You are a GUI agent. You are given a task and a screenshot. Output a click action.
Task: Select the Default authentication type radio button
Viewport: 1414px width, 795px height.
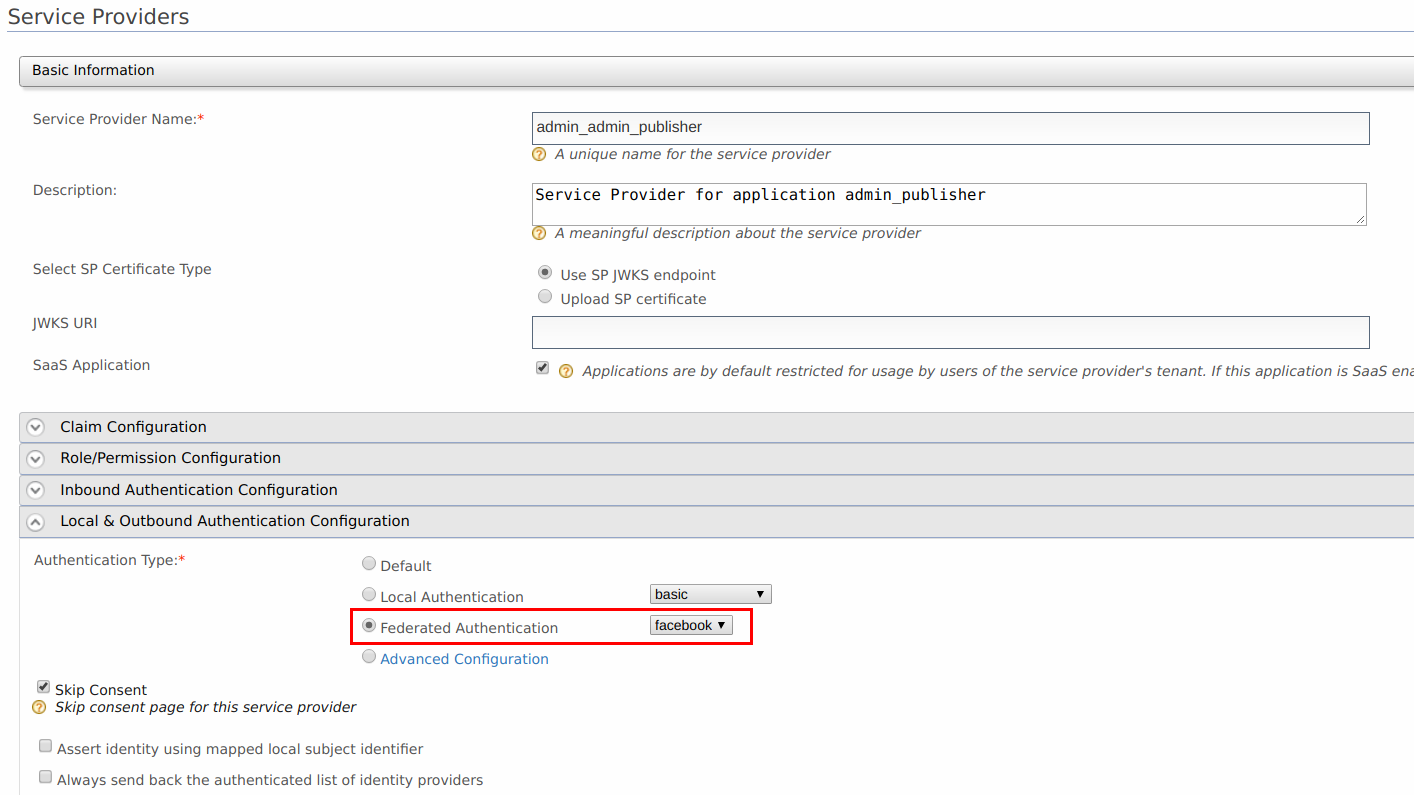[x=369, y=563]
